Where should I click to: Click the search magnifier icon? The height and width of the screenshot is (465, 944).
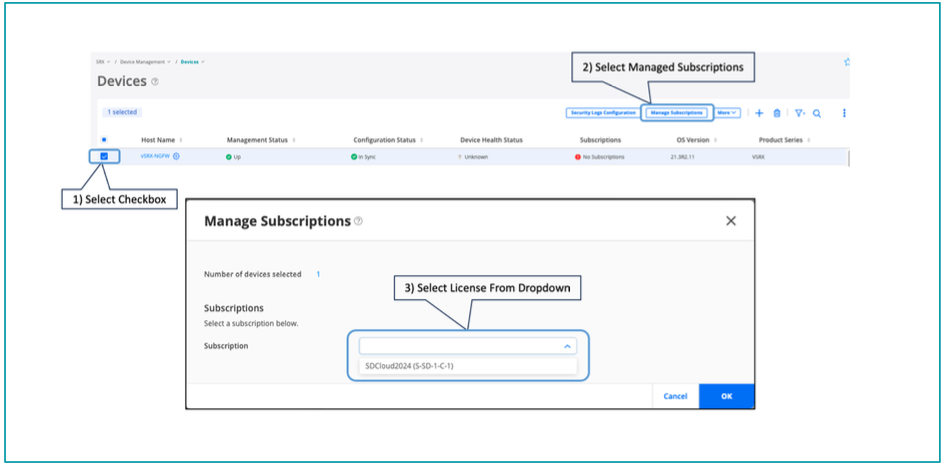(x=817, y=113)
